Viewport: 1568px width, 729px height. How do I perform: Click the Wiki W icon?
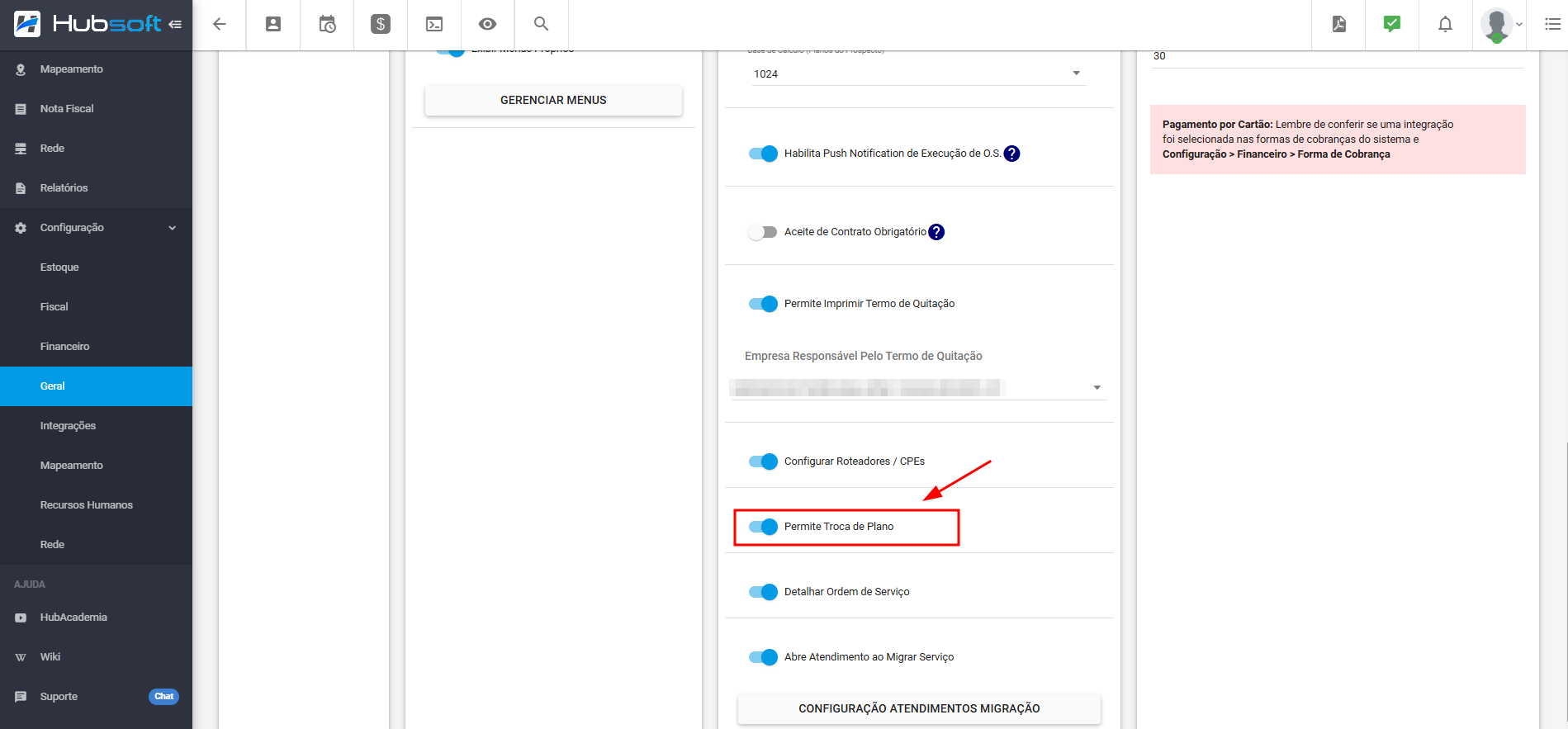(21, 657)
